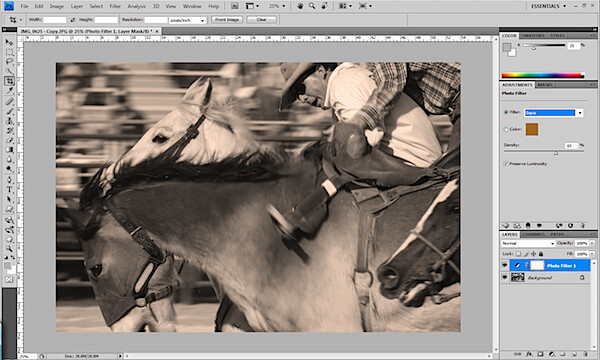Click the color spectrum ramp
This screenshot has height=360, width=600.
click(x=543, y=75)
